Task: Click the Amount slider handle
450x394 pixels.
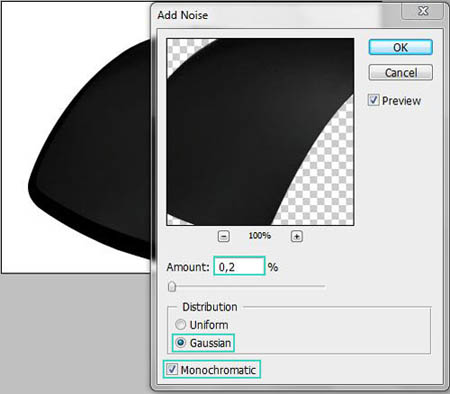Action: [172, 286]
